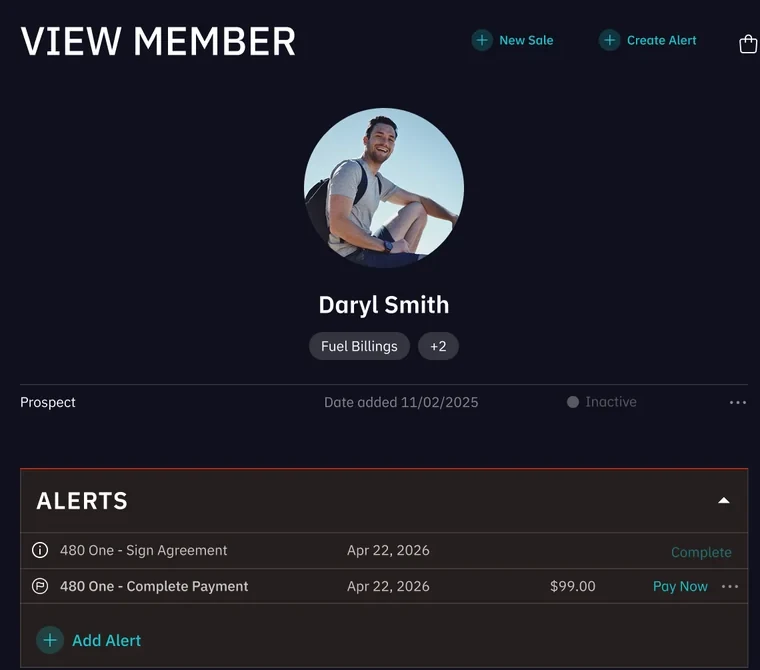Click the Daryl Smith member name
The image size is (760, 670).
(x=384, y=305)
